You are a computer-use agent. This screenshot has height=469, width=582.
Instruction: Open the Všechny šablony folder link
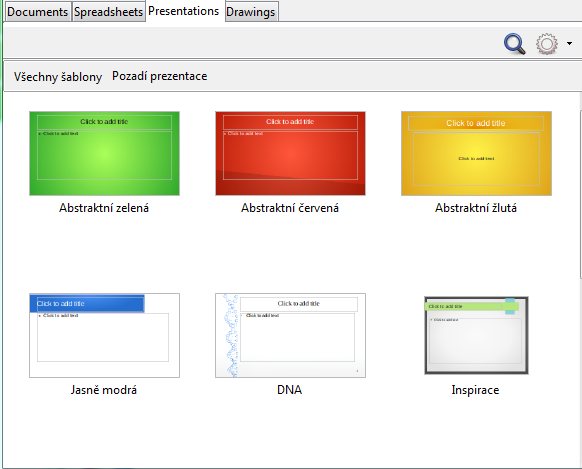pos(58,77)
